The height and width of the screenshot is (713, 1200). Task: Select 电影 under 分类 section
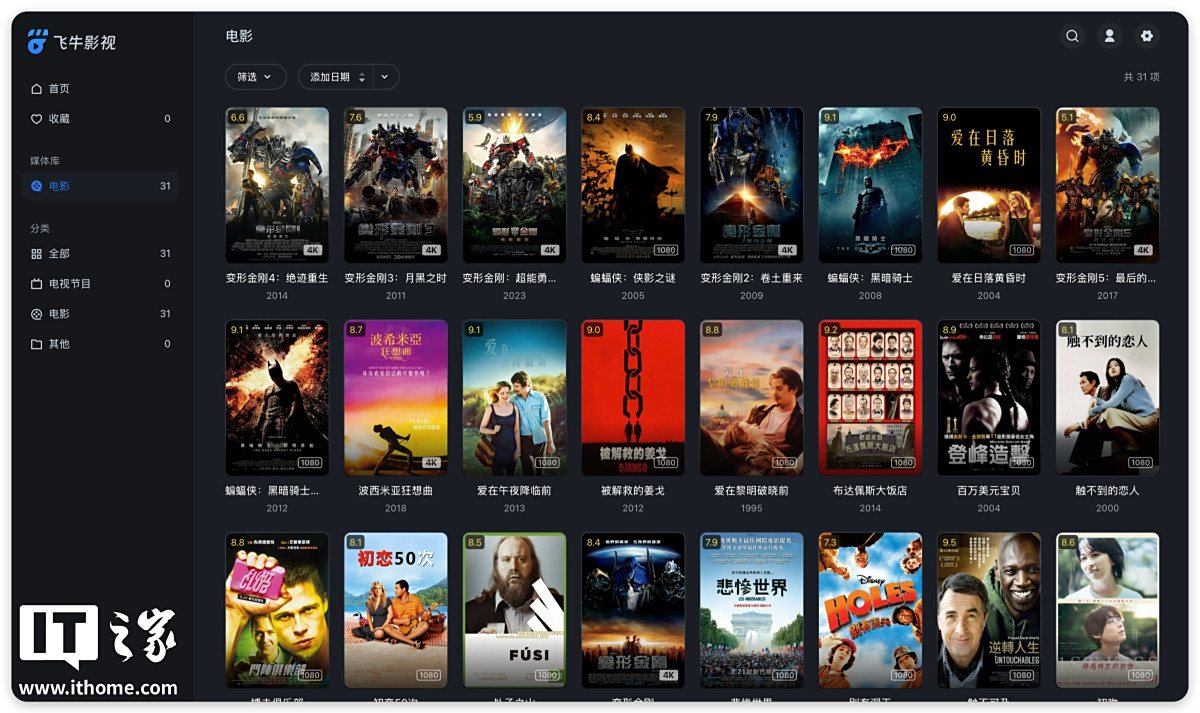[x=59, y=314]
